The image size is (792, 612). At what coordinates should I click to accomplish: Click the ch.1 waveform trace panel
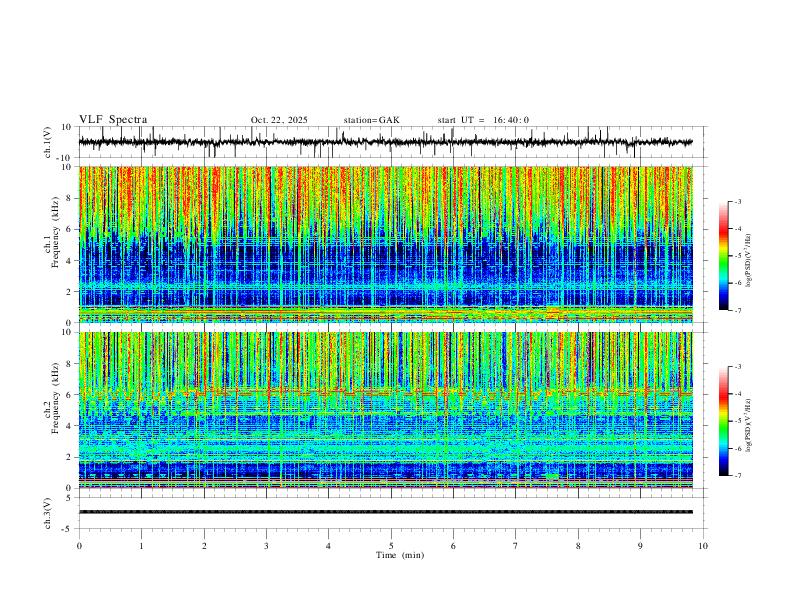click(393, 142)
